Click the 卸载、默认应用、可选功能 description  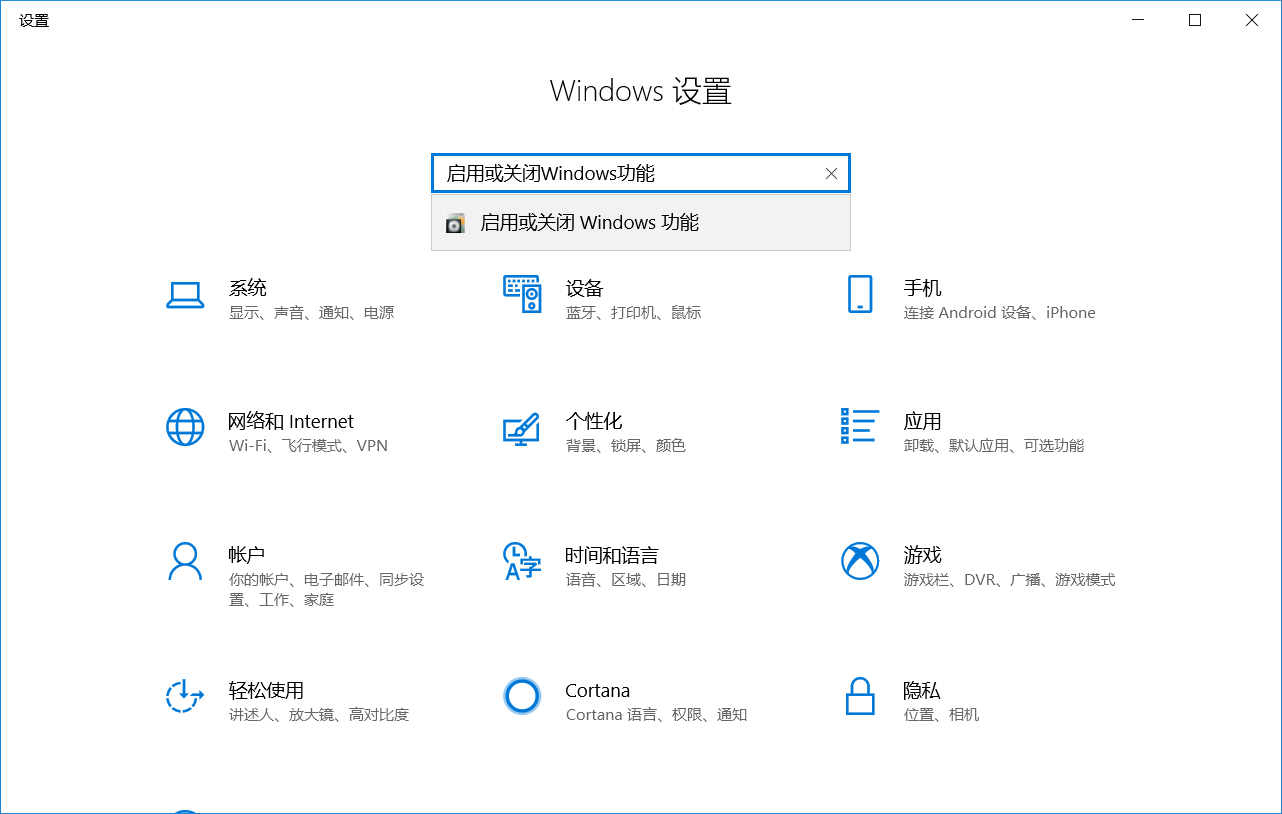pos(994,446)
